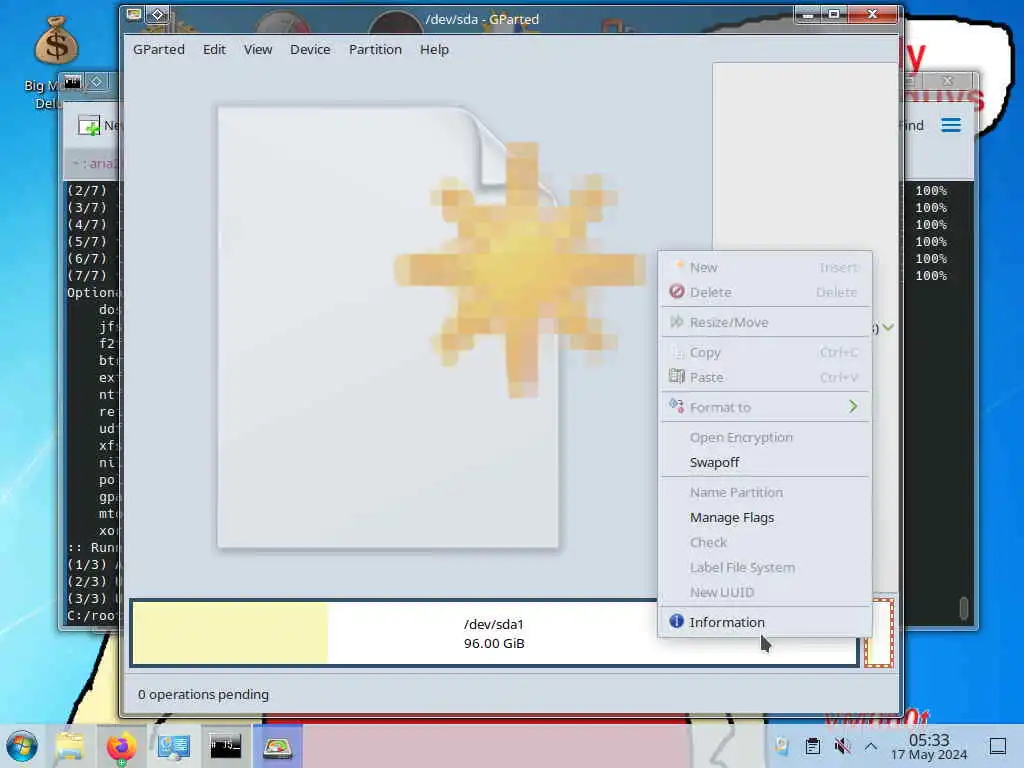Open the Partition menu
1024x768 pixels.
tap(375, 50)
